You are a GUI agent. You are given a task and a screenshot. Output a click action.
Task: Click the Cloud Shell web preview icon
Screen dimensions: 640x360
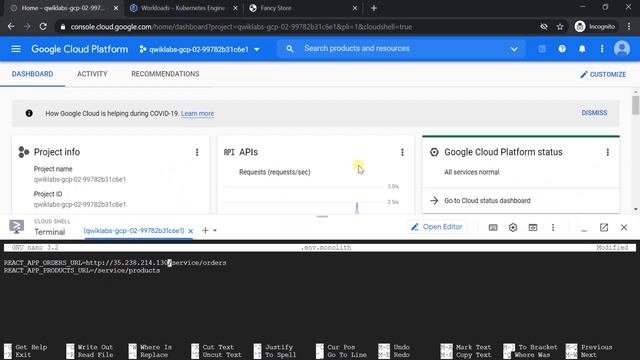tap(533, 227)
